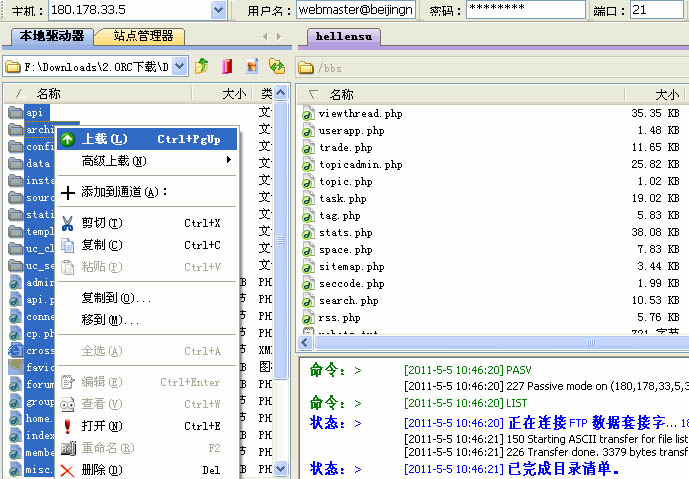Sort the remote list by Size (大小) column

(665, 94)
